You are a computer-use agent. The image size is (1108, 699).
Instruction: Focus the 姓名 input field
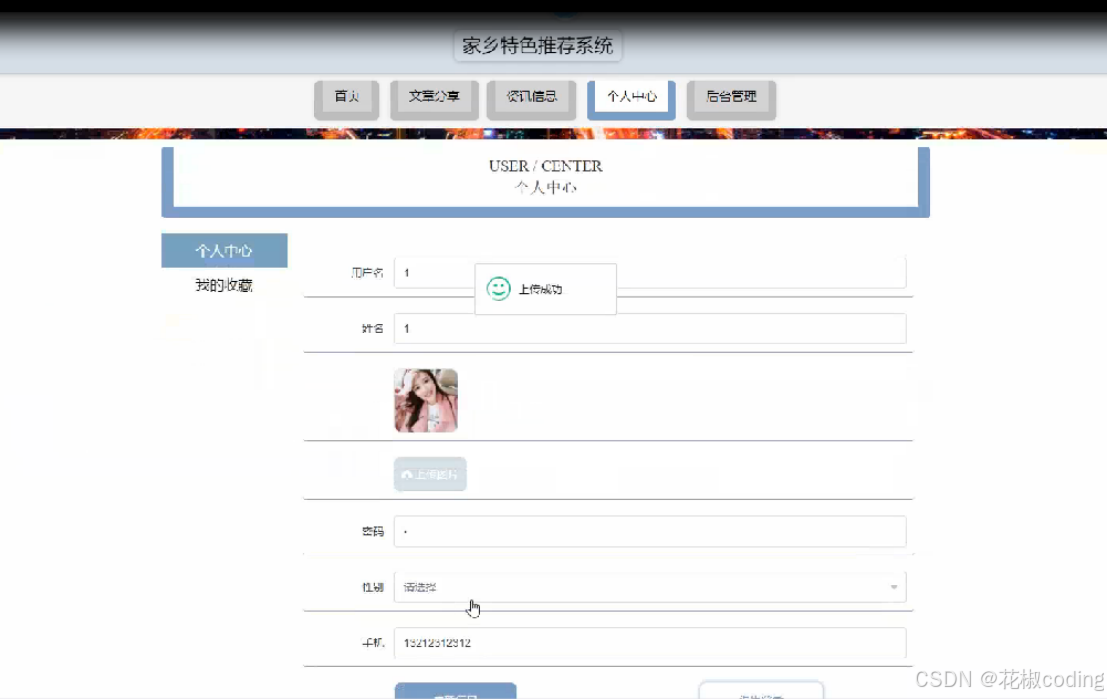pos(649,329)
